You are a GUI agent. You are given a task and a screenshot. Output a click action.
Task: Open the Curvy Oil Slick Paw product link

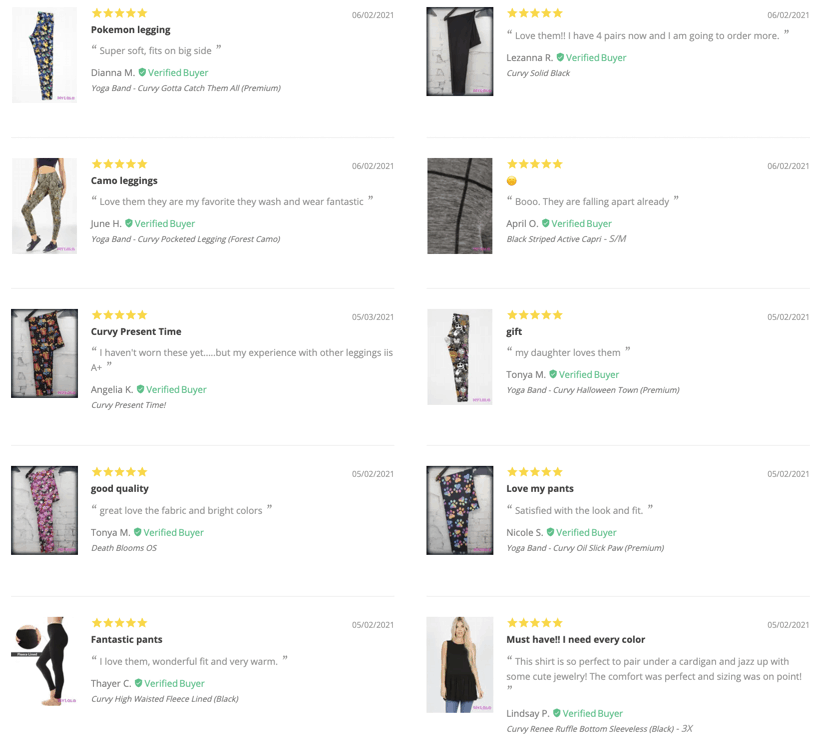[x=585, y=548]
